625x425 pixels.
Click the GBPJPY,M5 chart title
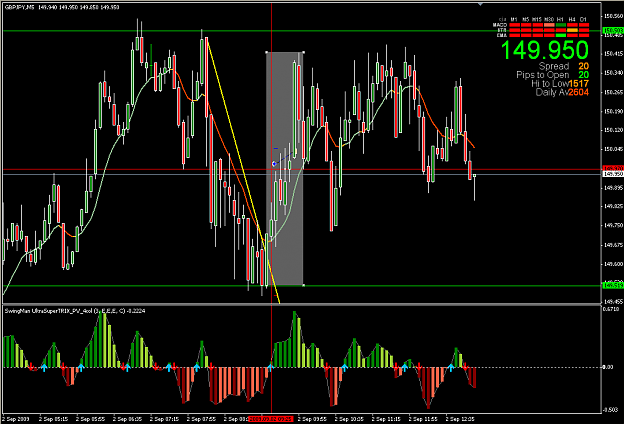click(x=20, y=7)
